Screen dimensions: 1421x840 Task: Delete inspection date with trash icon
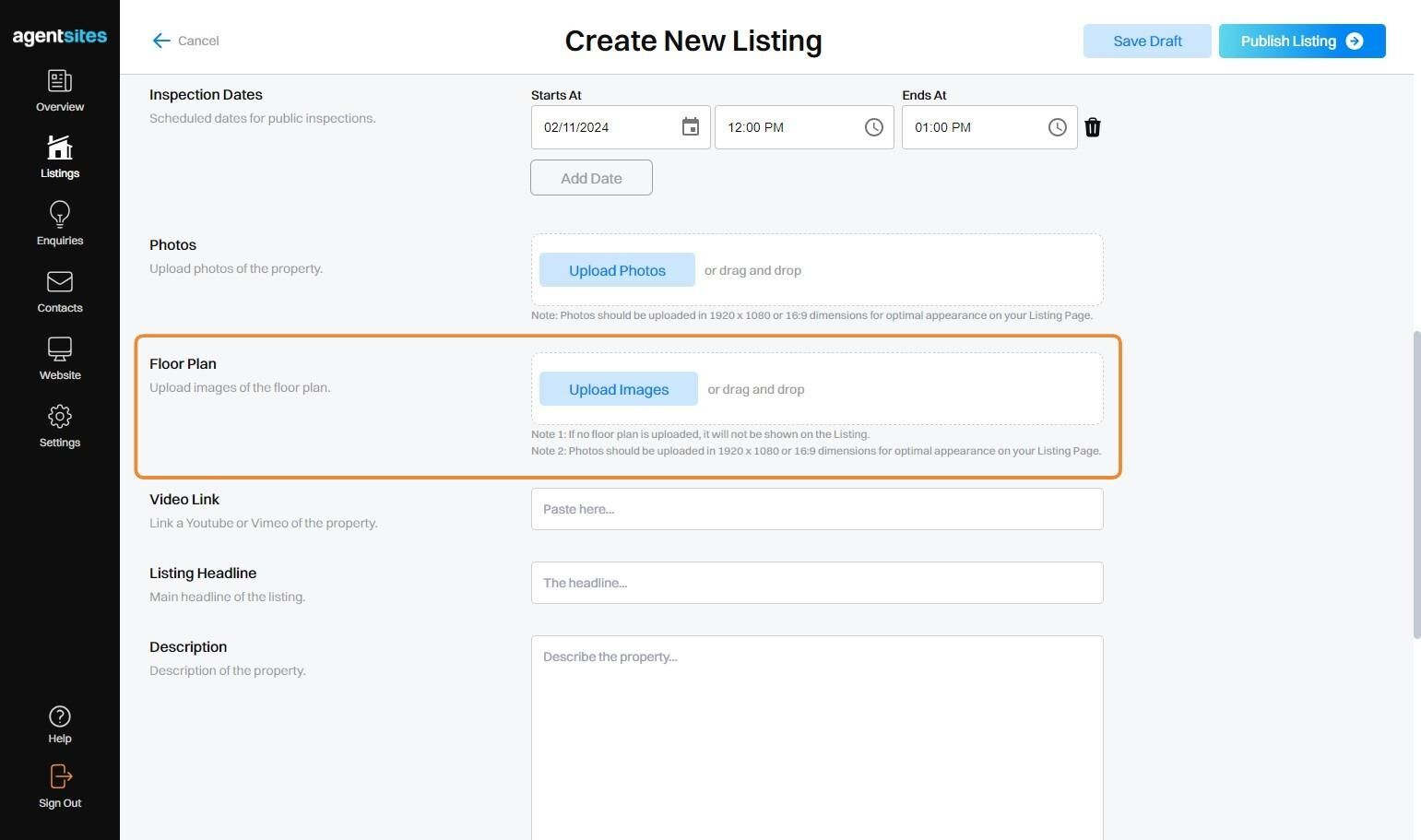1093,127
